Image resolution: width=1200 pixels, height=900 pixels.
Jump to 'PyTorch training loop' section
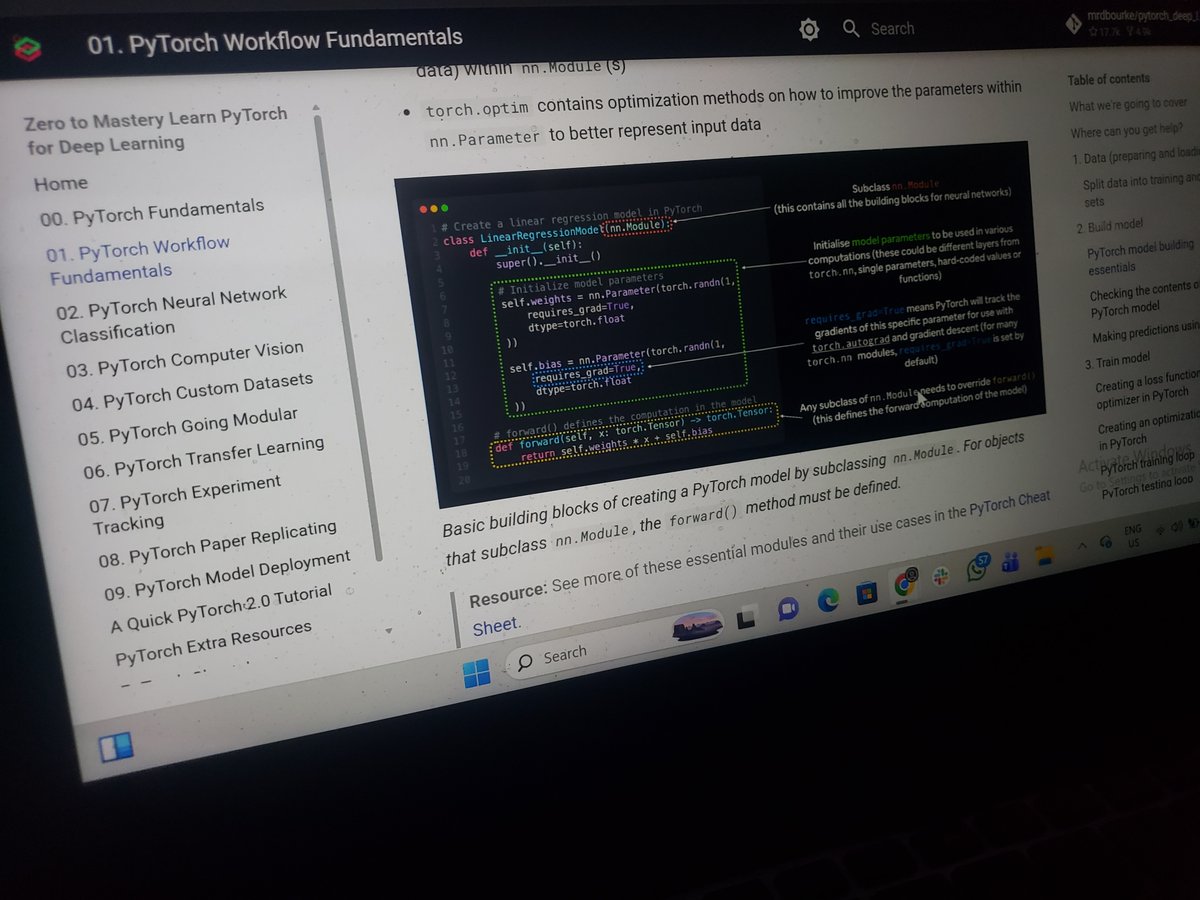pos(1146,463)
